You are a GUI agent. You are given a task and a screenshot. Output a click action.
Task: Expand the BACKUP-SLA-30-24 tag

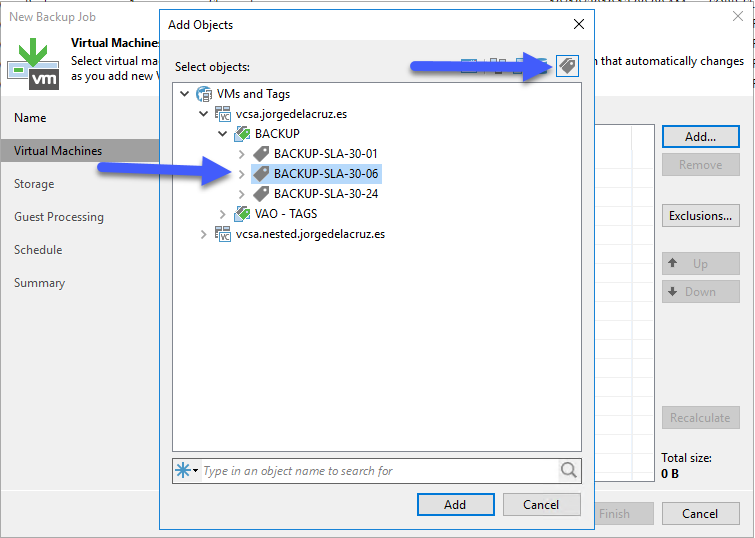tap(242, 194)
